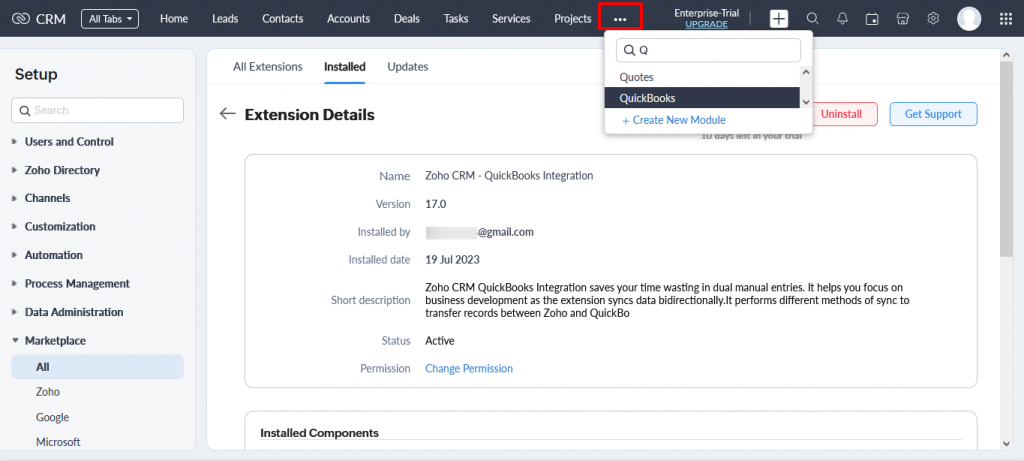Click the Active status value
This screenshot has width=1024, height=461.
pos(440,341)
